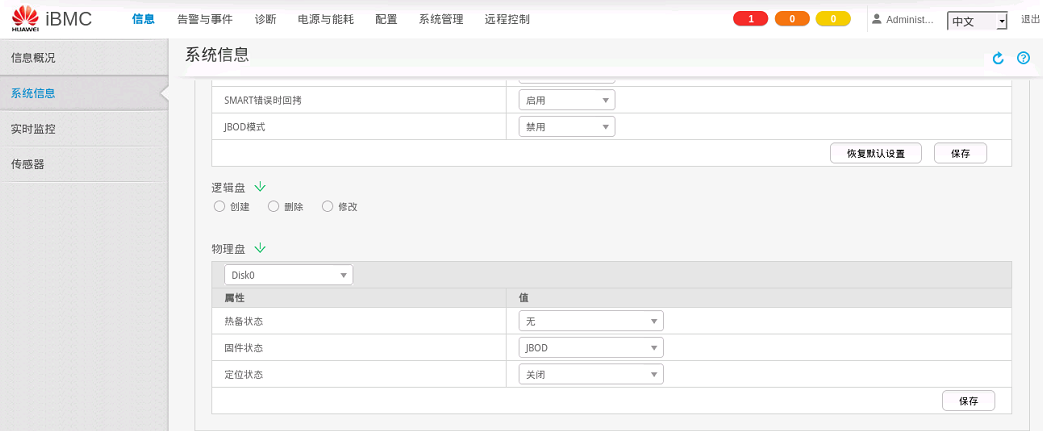The image size is (1043, 431).
Task: Click the 值 column header
Action: pos(523,298)
